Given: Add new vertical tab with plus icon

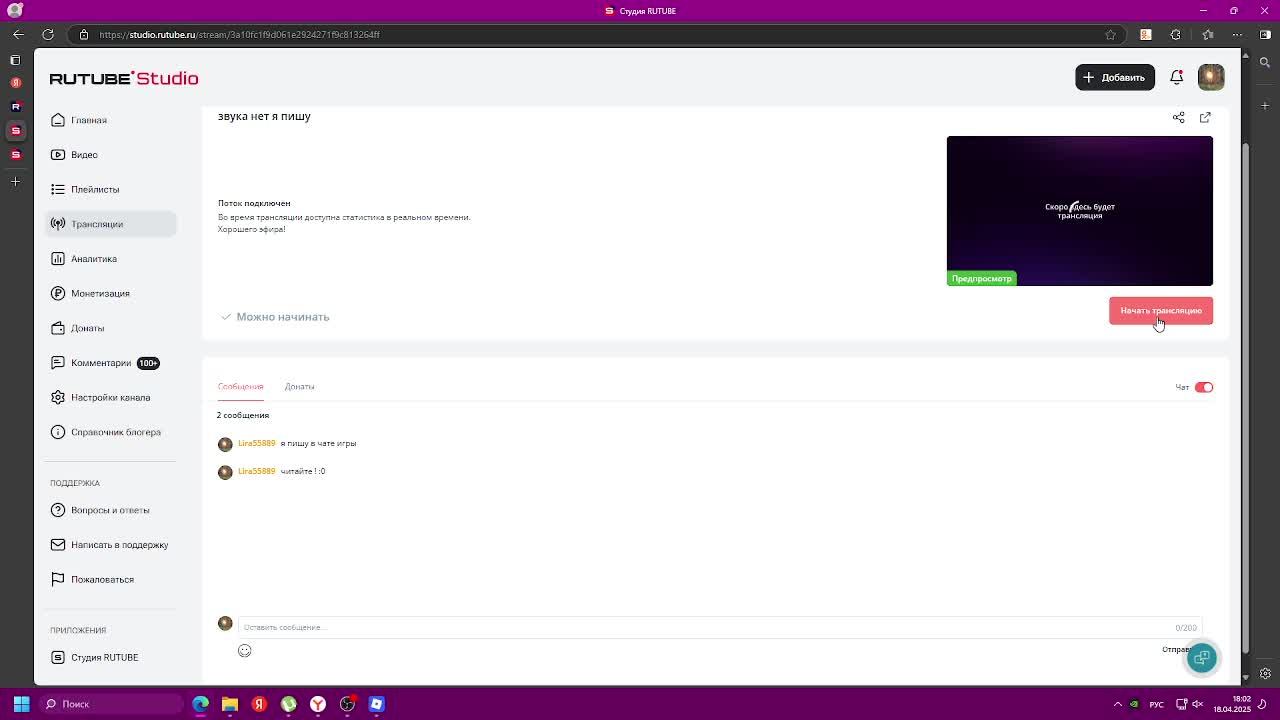Looking at the screenshot, I should pyautogui.click(x=15, y=182).
